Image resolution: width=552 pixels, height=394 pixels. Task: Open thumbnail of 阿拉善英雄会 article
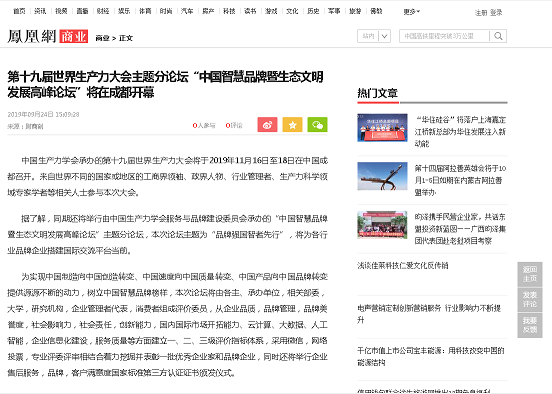382,176
